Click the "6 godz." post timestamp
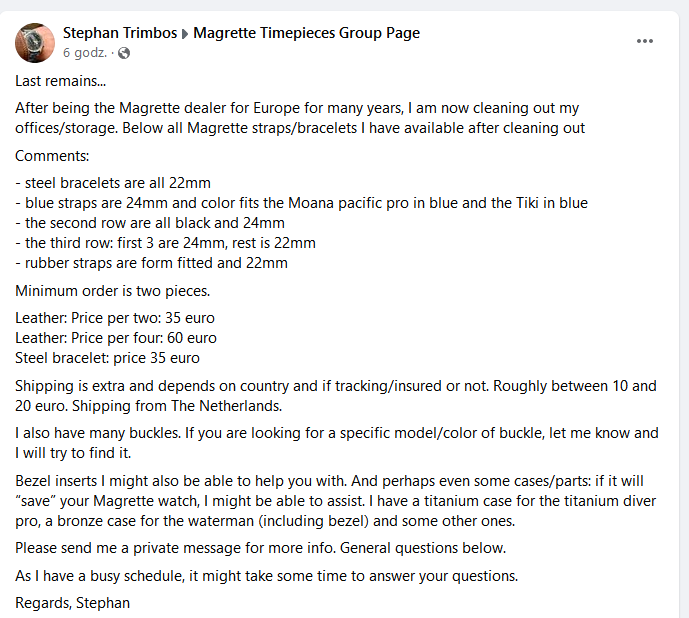Screen dimensions: 689x618 [84, 53]
